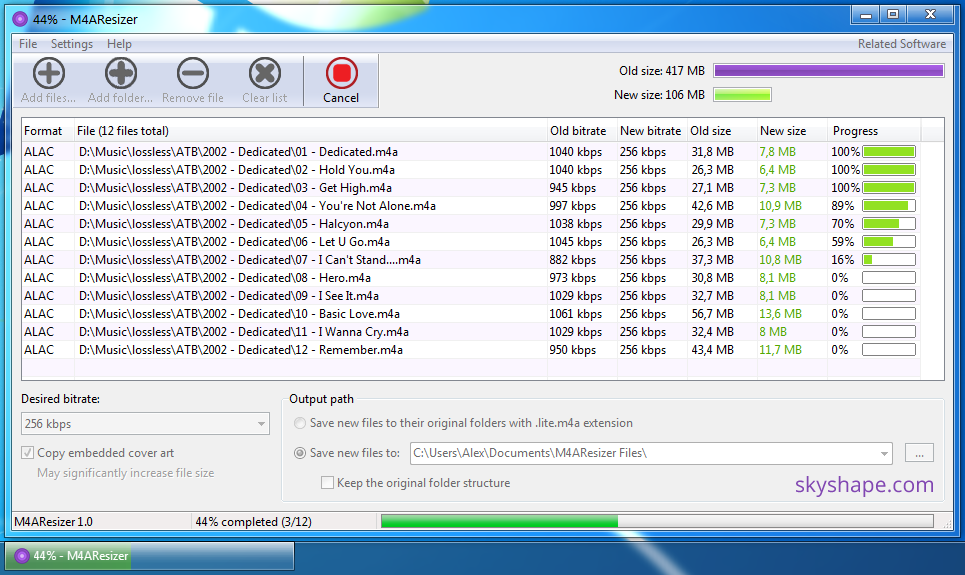Click the Clear list X icon
965x575 pixels.
pos(264,74)
